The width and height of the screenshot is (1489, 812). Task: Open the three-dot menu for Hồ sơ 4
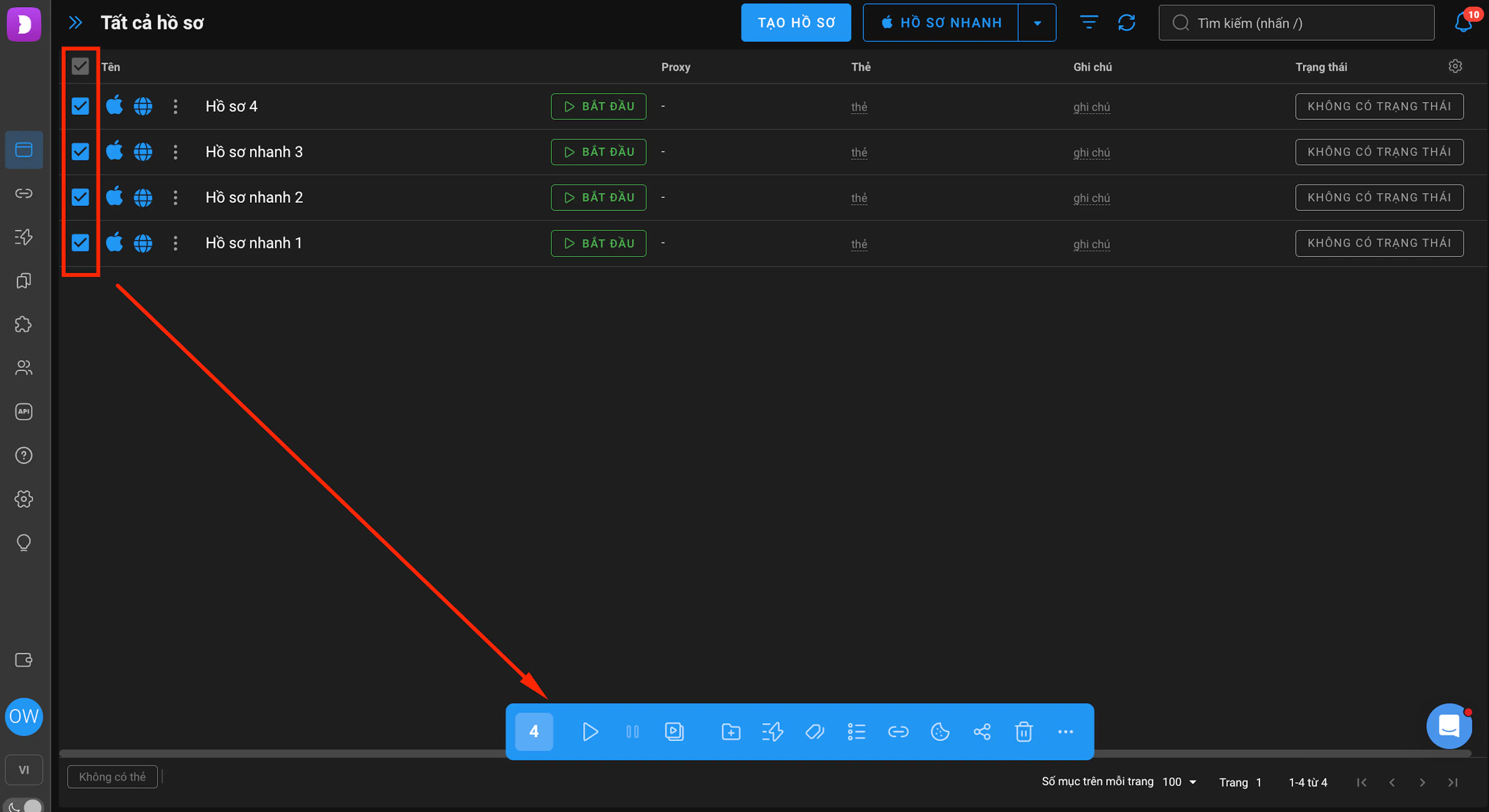[175, 106]
